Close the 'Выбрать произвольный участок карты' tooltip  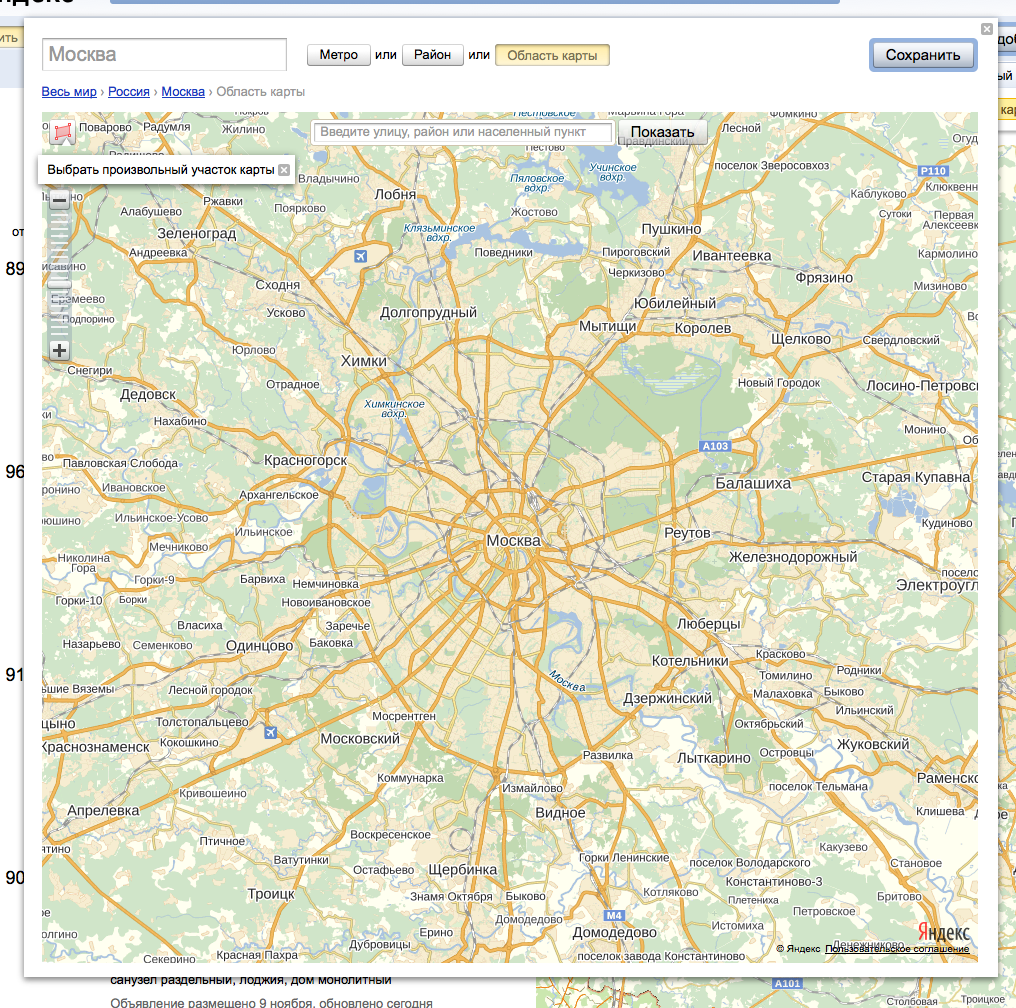pyautogui.click(x=284, y=170)
